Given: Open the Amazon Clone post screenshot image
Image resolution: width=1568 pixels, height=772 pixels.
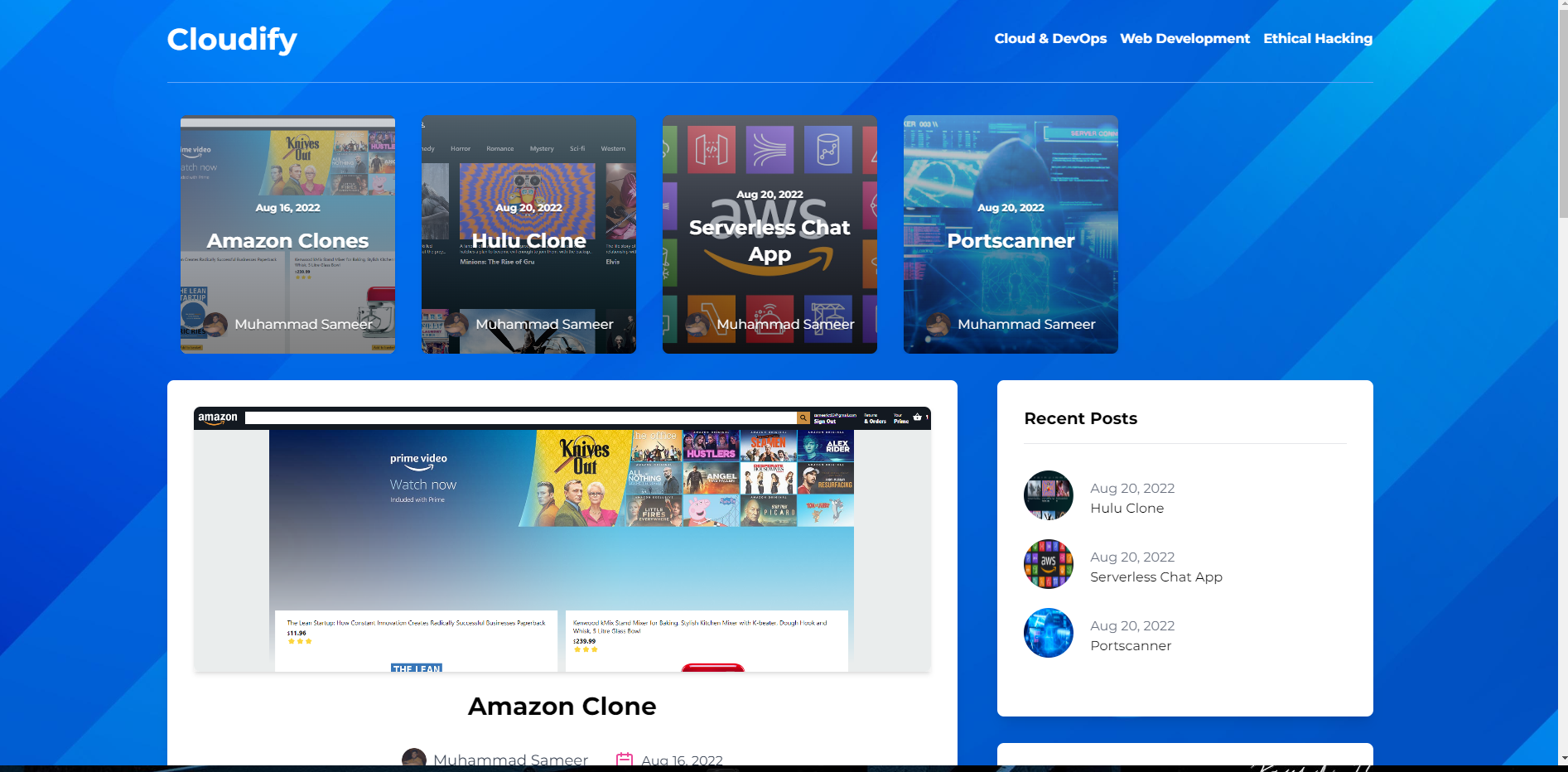Looking at the screenshot, I should point(562,539).
